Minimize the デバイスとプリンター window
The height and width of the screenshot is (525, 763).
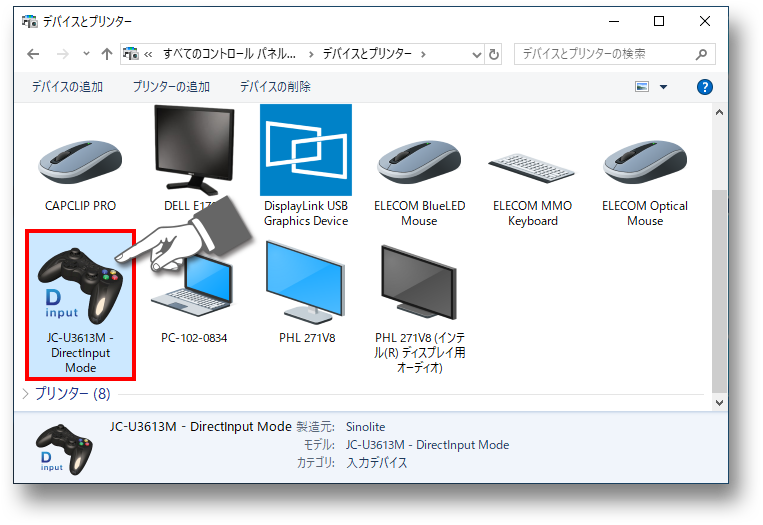[x=614, y=21]
